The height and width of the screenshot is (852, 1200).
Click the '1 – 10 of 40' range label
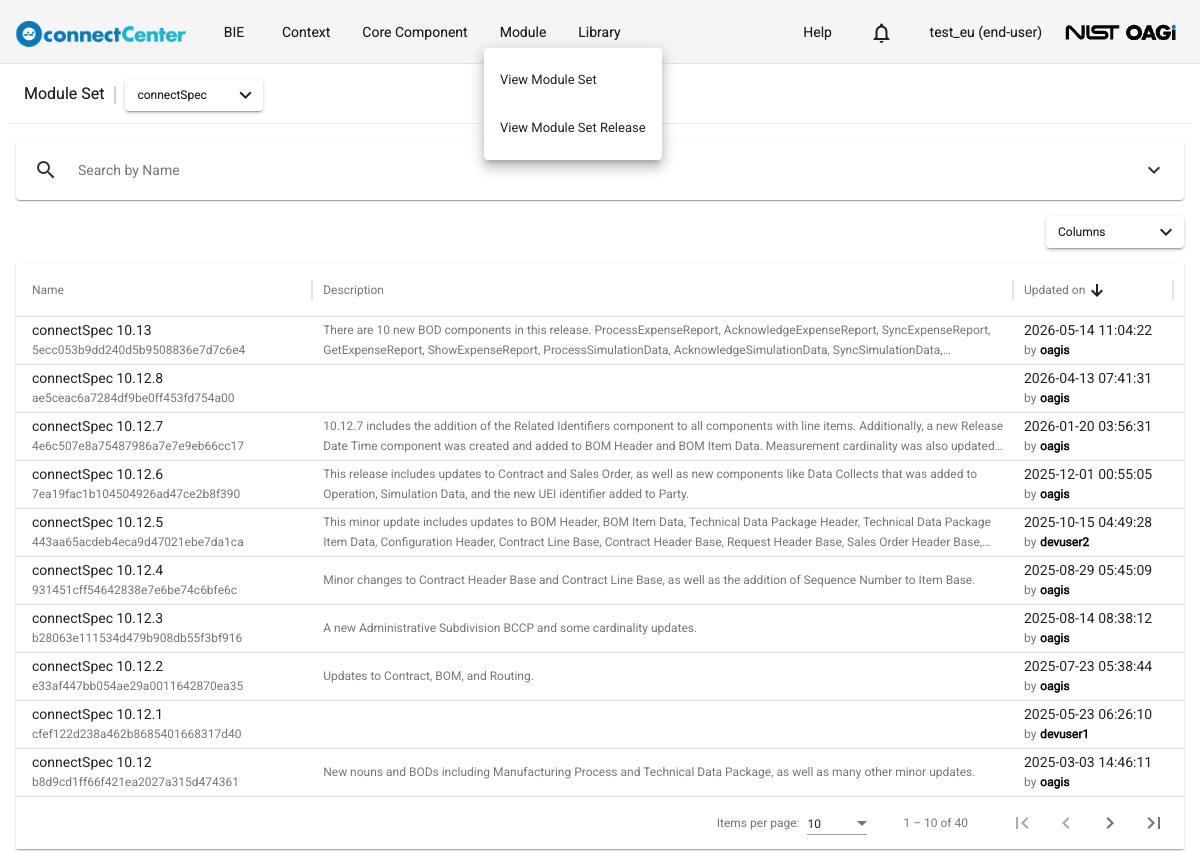[x=935, y=823]
